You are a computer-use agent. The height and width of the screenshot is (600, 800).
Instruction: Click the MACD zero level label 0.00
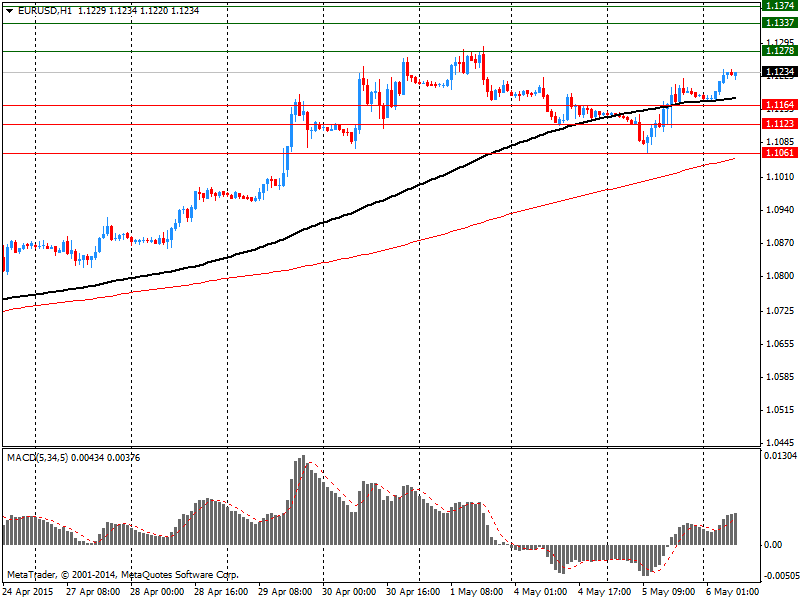(773, 545)
